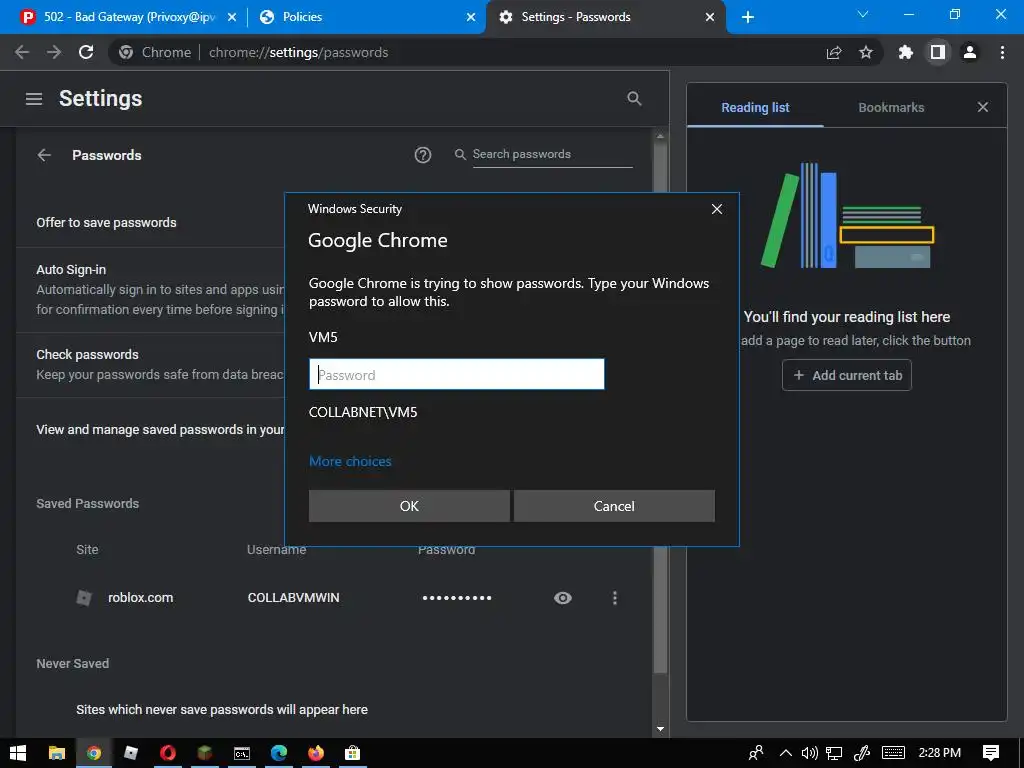The height and width of the screenshot is (768, 1024).
Task: Focus the Search passwords field
Action: 552,154
